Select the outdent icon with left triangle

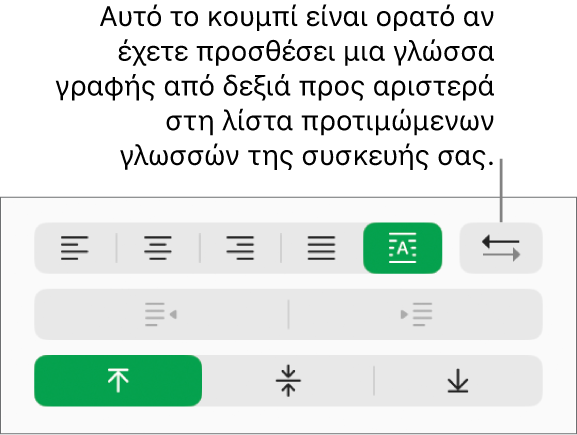coord(161,314)
